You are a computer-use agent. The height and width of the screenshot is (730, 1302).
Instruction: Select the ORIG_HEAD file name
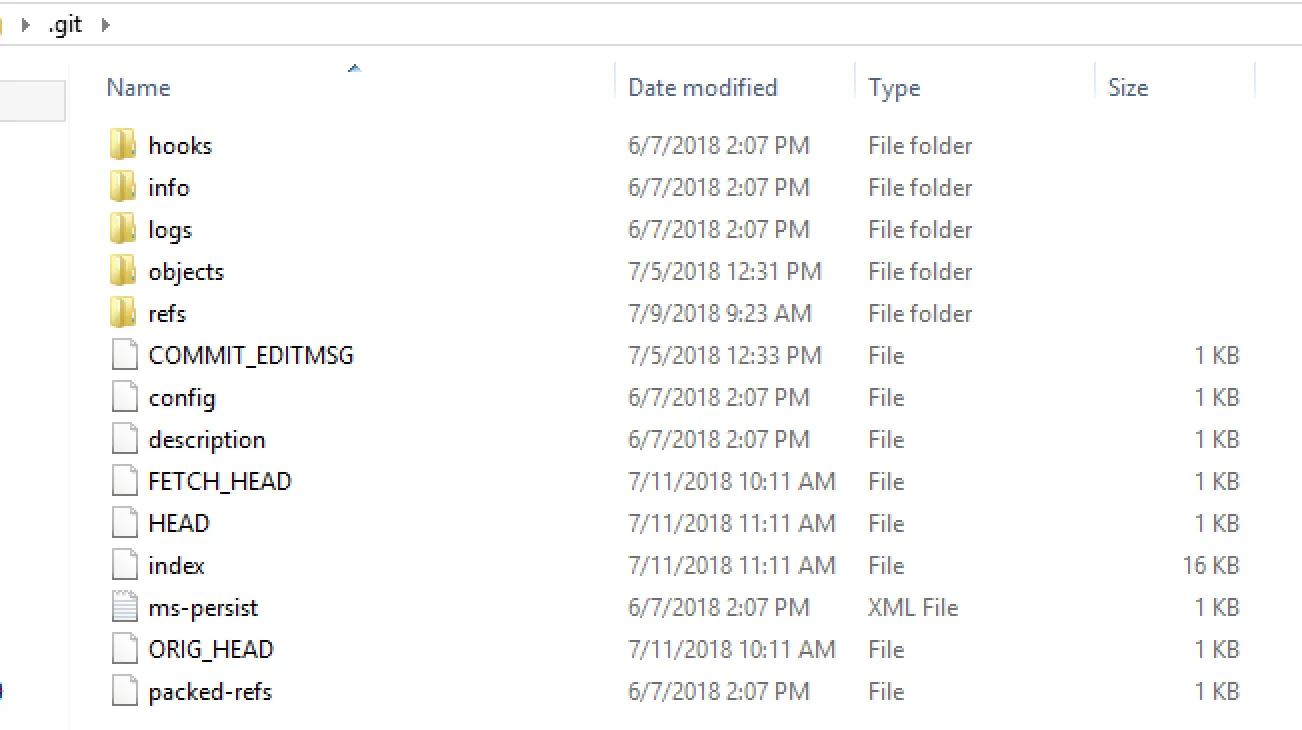coord(211,650)
